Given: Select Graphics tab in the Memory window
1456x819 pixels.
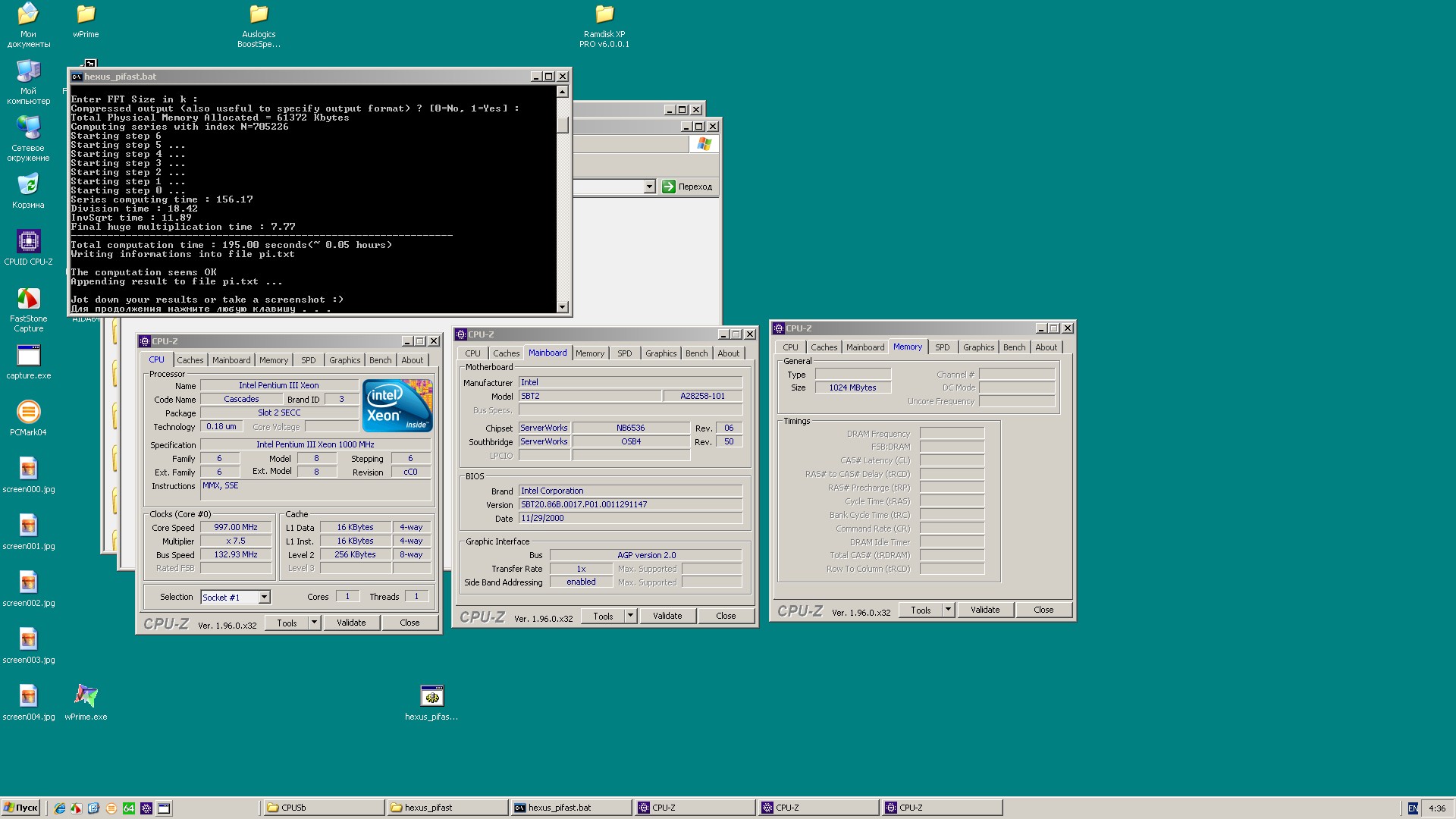Looking at the screenshot, I should (978, 347).
